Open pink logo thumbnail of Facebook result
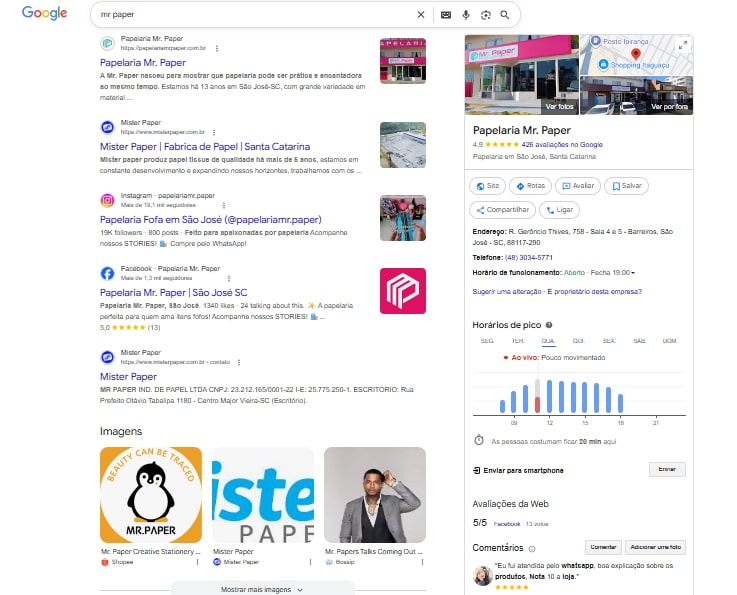737x595 pixels. click(403, 291)
